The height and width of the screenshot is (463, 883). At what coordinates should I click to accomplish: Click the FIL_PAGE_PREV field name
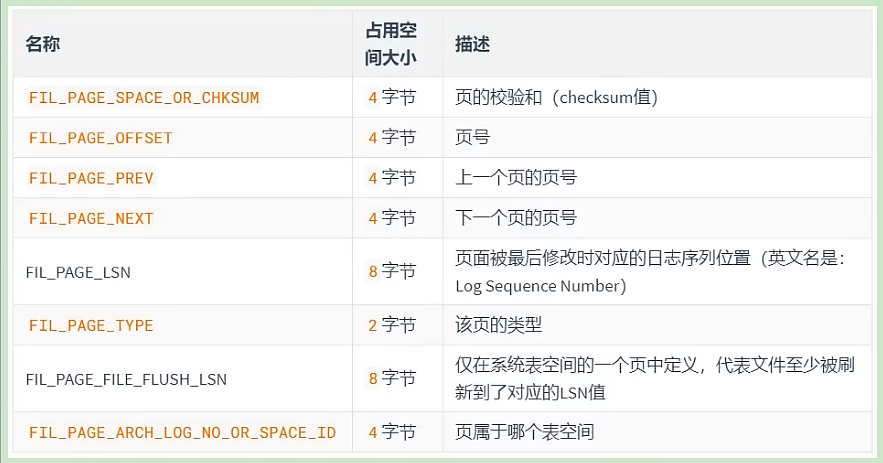tap(91, 178)
